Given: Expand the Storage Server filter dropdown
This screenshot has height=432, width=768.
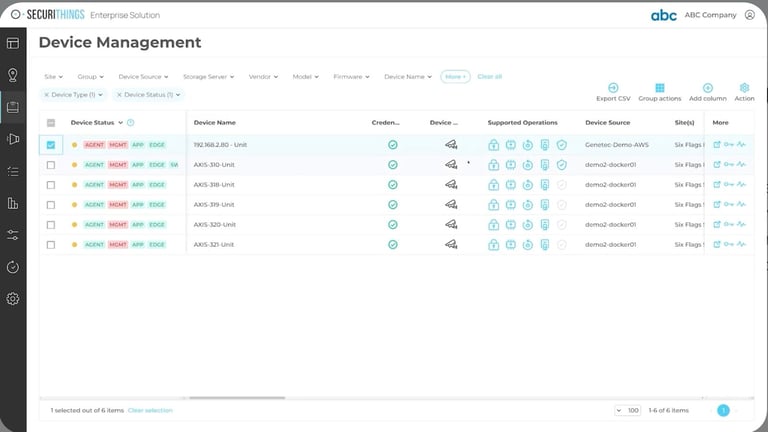Looking at the screenshot, I should (x=209, y=76).
